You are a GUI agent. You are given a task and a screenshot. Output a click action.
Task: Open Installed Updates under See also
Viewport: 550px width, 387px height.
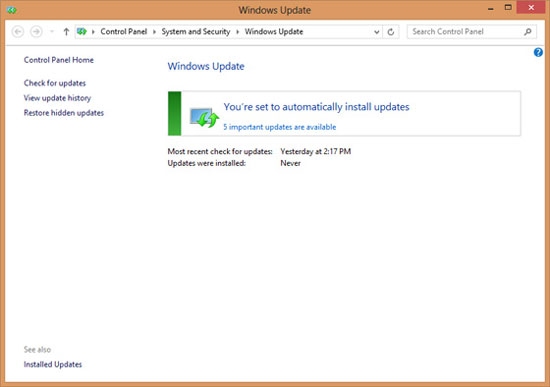tap(53, 365)
